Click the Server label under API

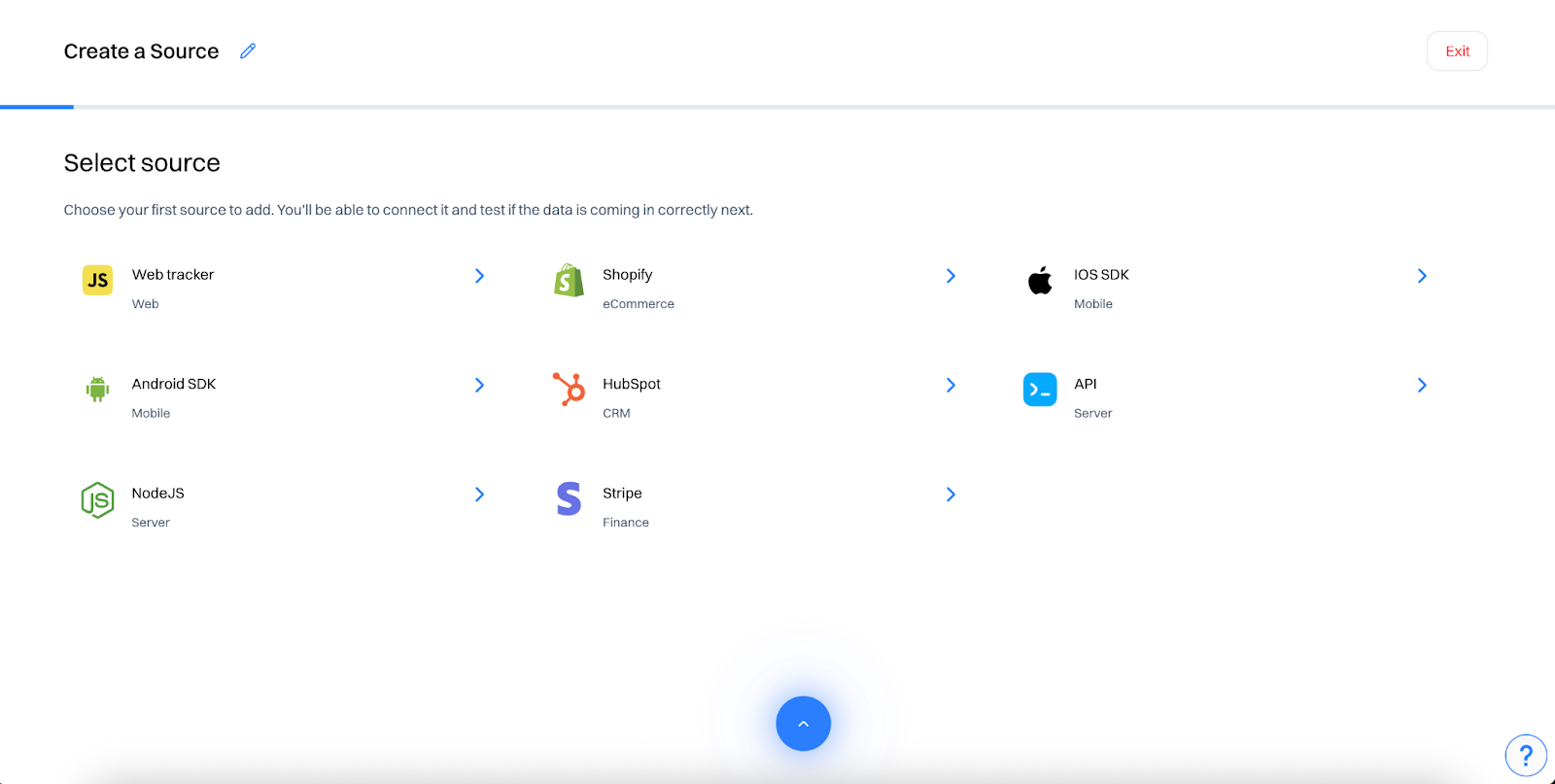point(1093,413)
